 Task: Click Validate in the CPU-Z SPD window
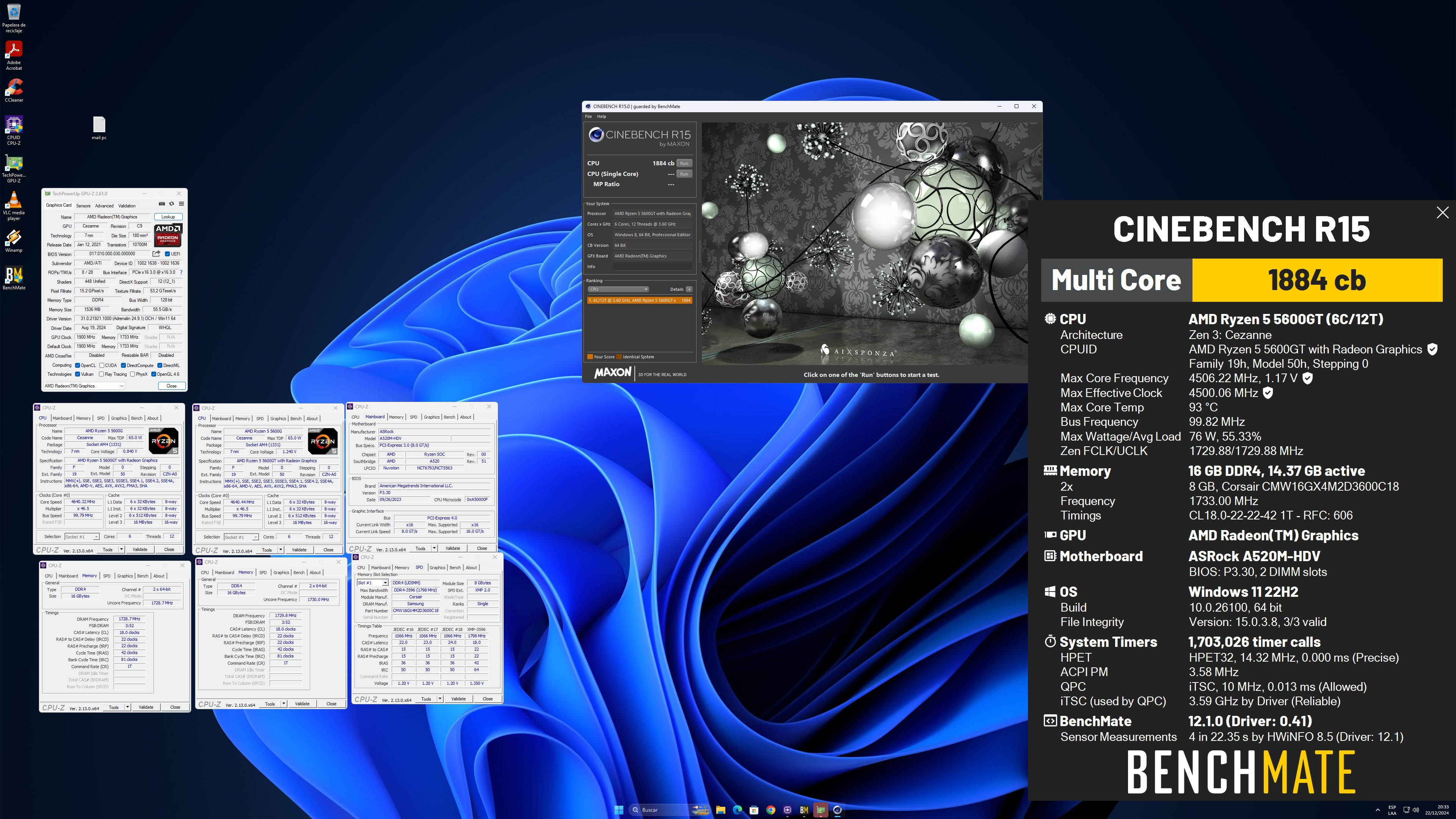tap(458, 699)
